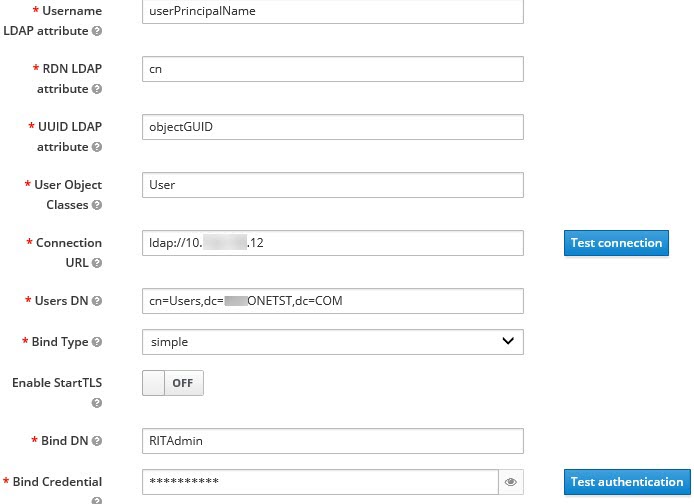Click help icon beside Connection URL

coord(96,263)
